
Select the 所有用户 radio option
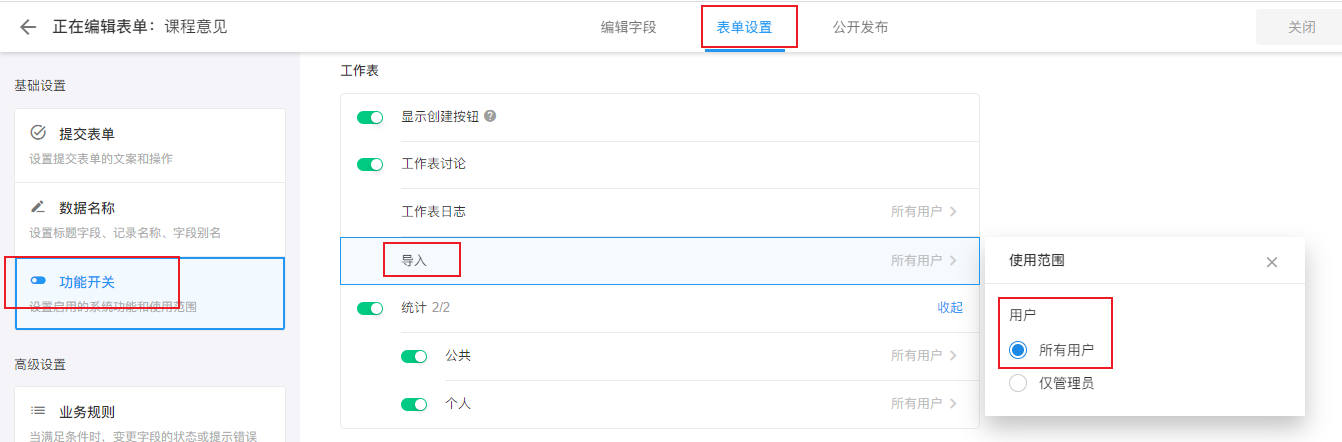[1018, 350]
